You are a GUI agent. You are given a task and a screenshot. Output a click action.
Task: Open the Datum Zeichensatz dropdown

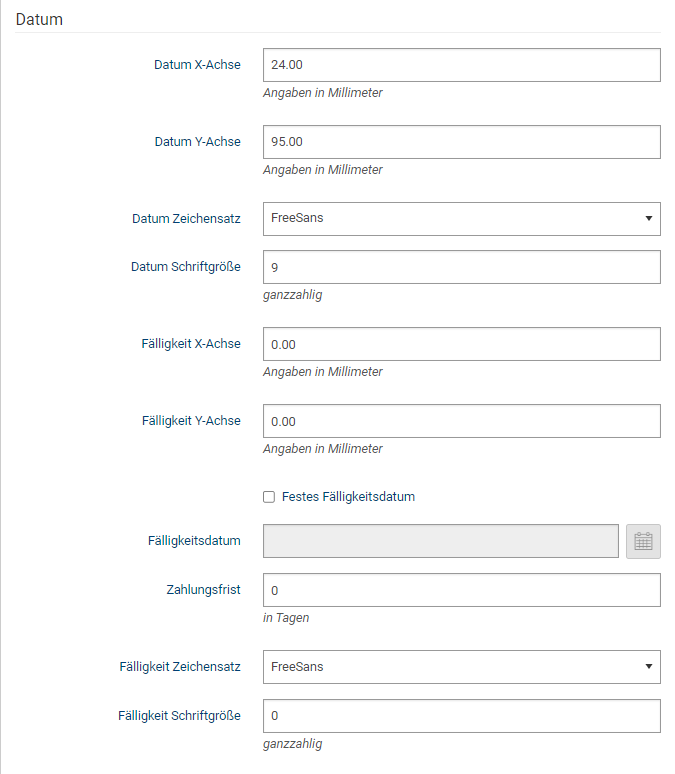(462, 219)
